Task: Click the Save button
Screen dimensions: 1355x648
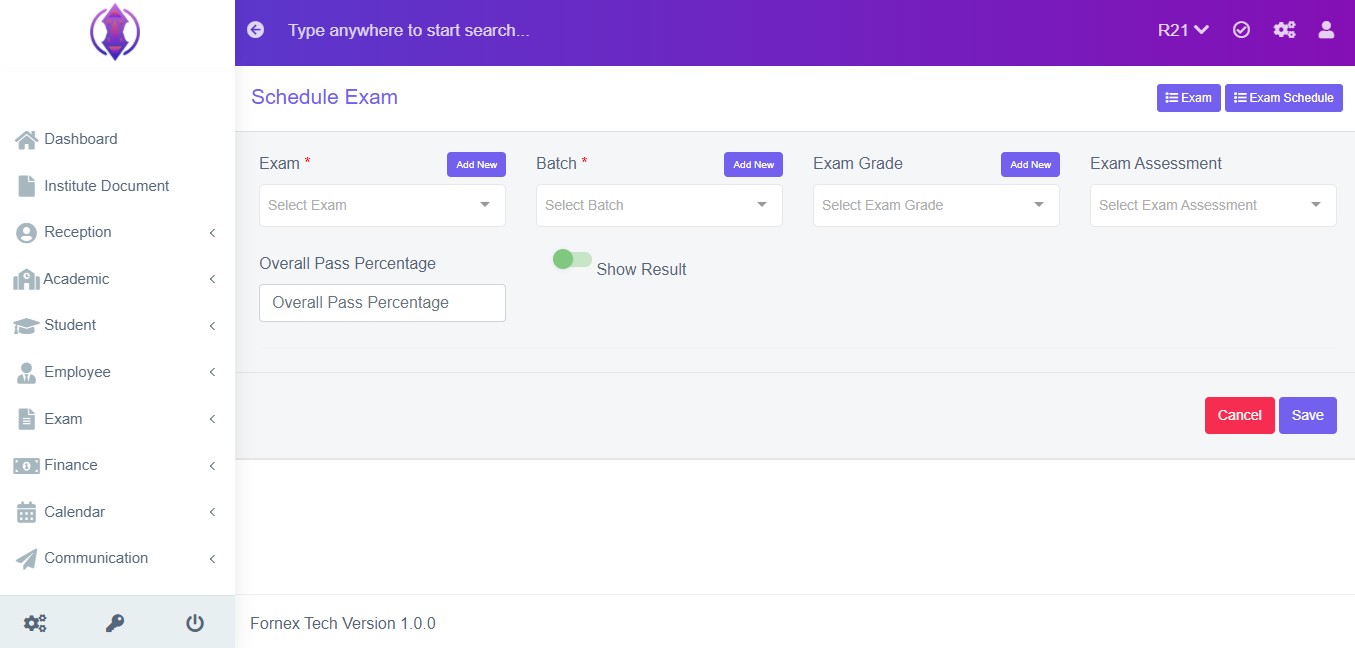Action: tap(1307, 415)
